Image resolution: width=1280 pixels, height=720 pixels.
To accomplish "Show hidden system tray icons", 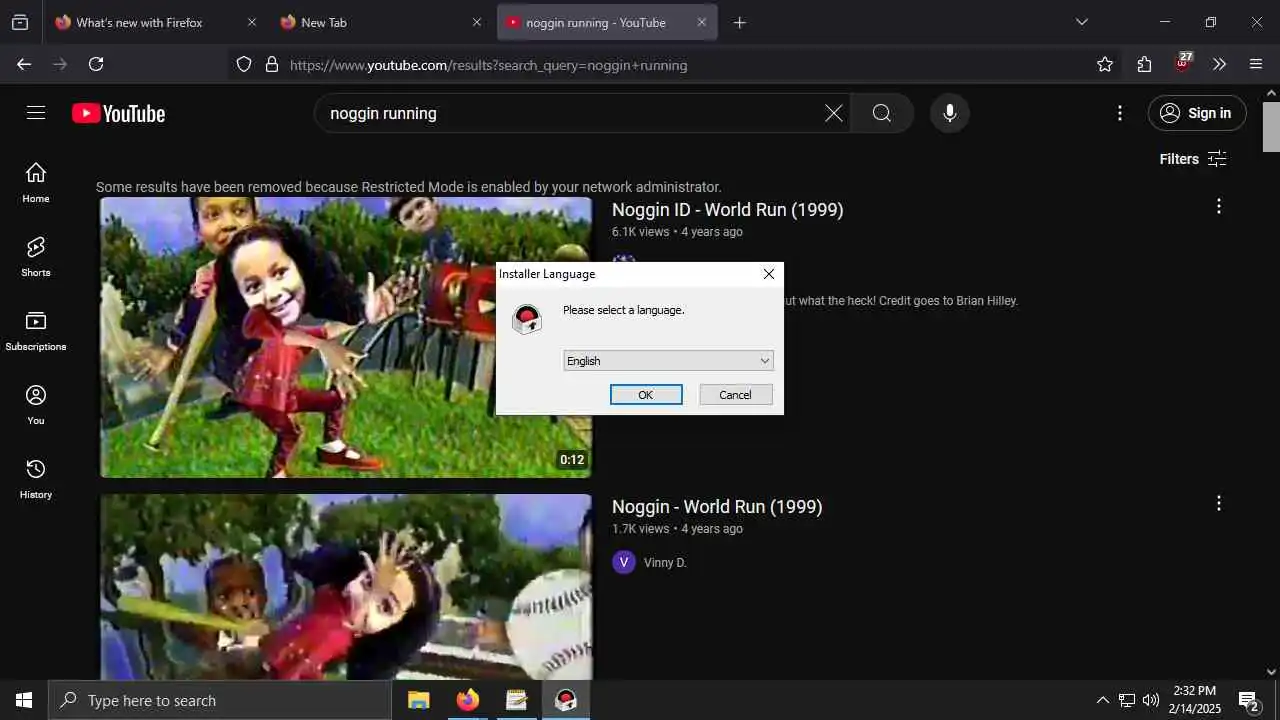I will tap(1102, 700).
